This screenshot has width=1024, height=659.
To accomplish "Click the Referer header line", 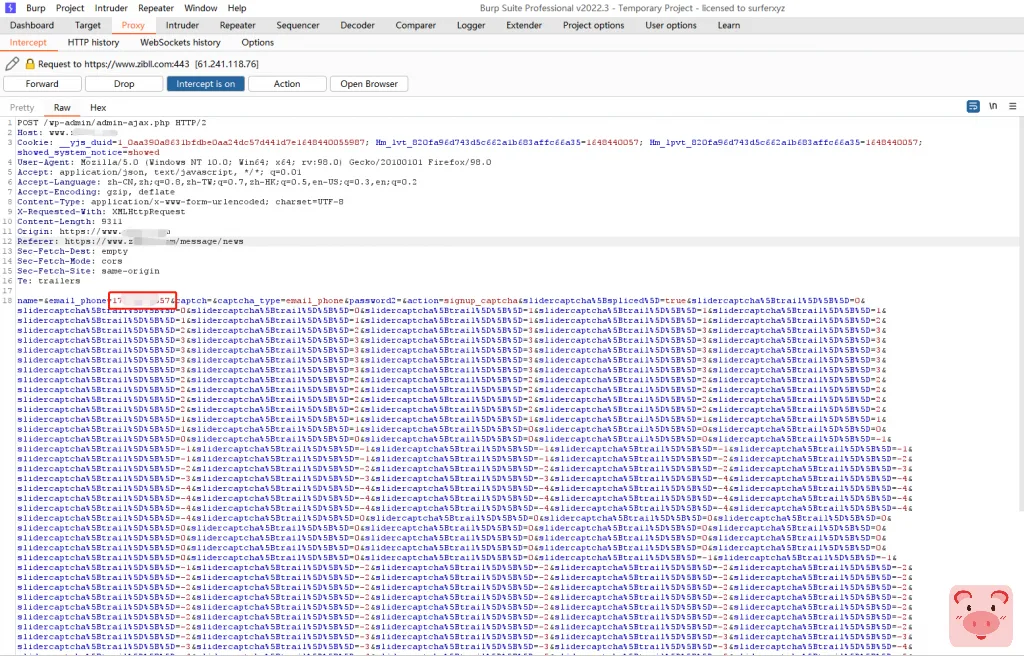I will coord(131,241).
